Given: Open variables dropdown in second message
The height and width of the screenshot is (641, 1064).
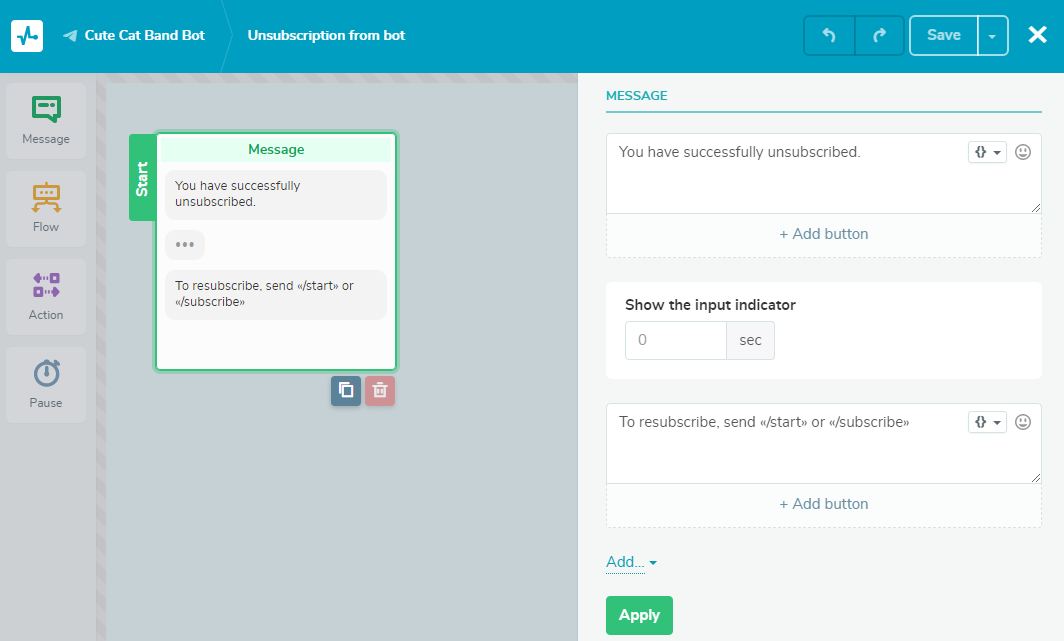Looking at the screenshot, I should [x=987, y=422].
